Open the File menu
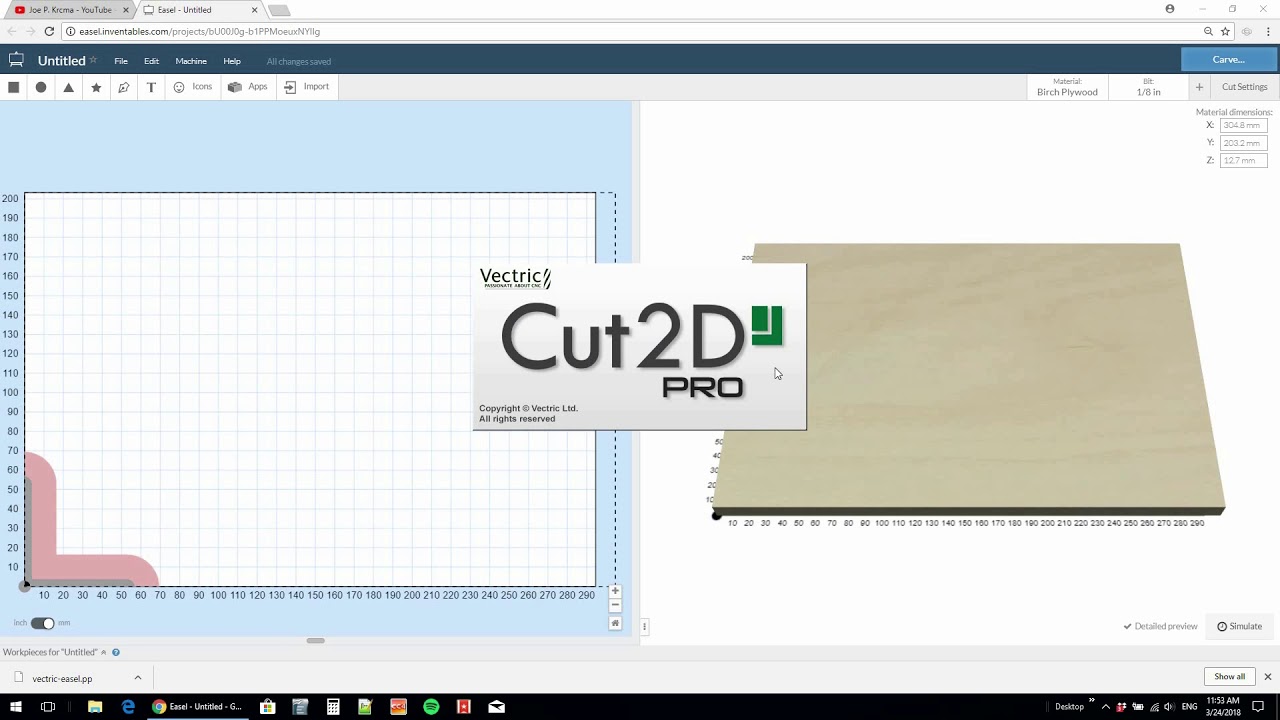Screen dimensions: 1280x720 pyautogui.click(x=121, y=61)
